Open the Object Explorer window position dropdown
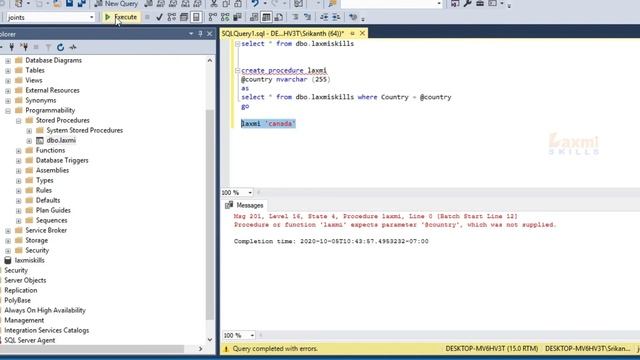Image resolution: width=640 pixels, height=360 pixels. point(191,34)
